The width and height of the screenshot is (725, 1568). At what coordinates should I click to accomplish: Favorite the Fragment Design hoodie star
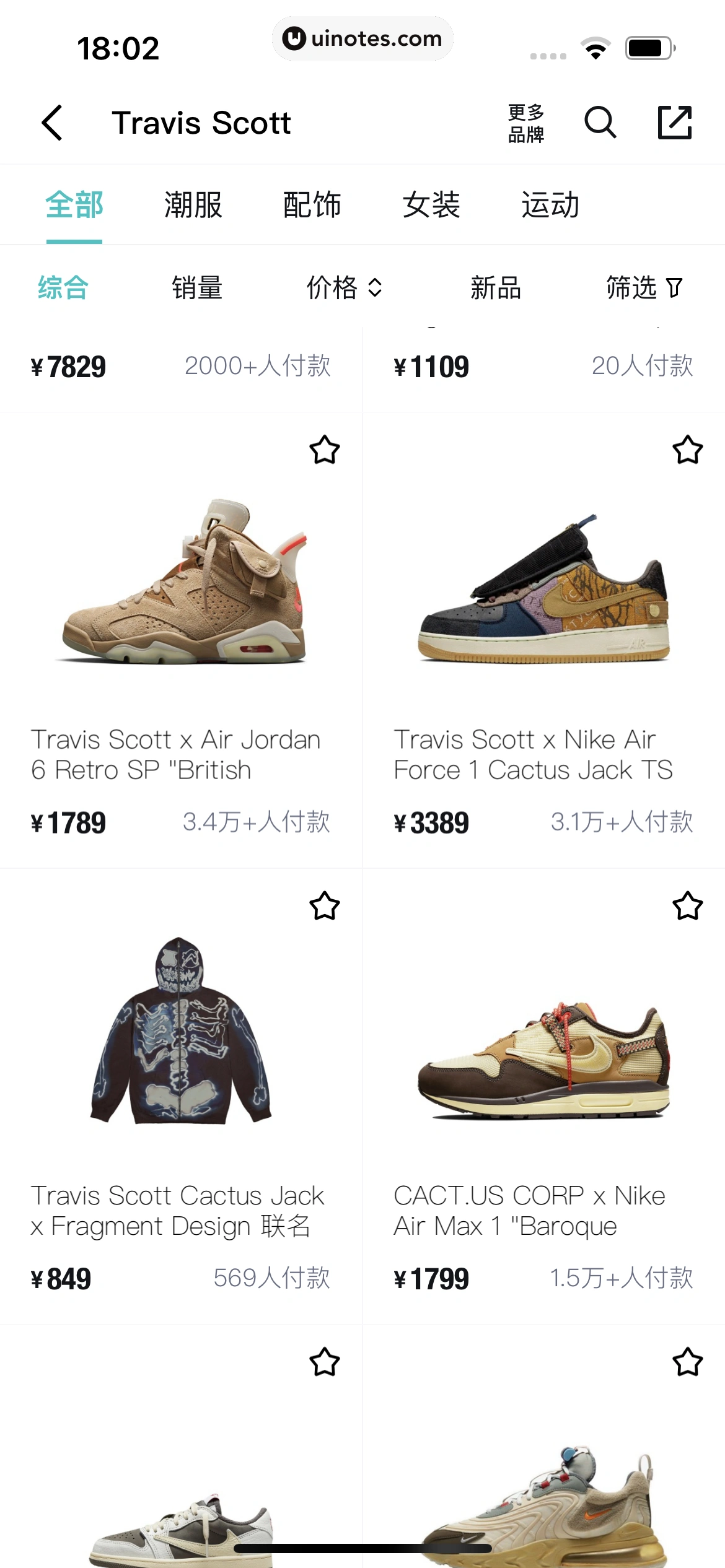click(x=325, y=906)
